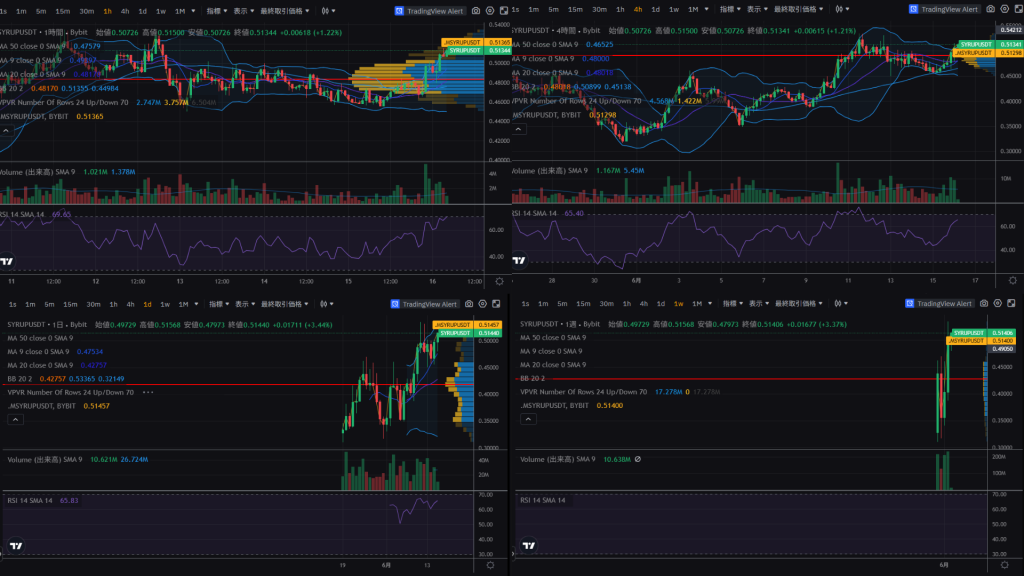This screenshot has height=576, width=1024.
Task: Click the TradingView logo on the daily chart
Action: point(16,545)
